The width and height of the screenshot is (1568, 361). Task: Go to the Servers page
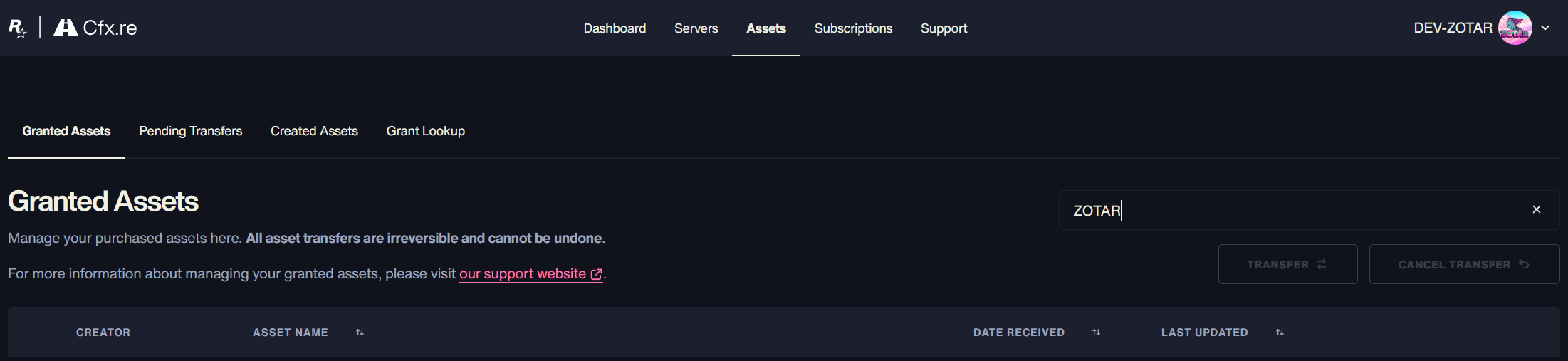pyautogui.click(x=696, y=28)
